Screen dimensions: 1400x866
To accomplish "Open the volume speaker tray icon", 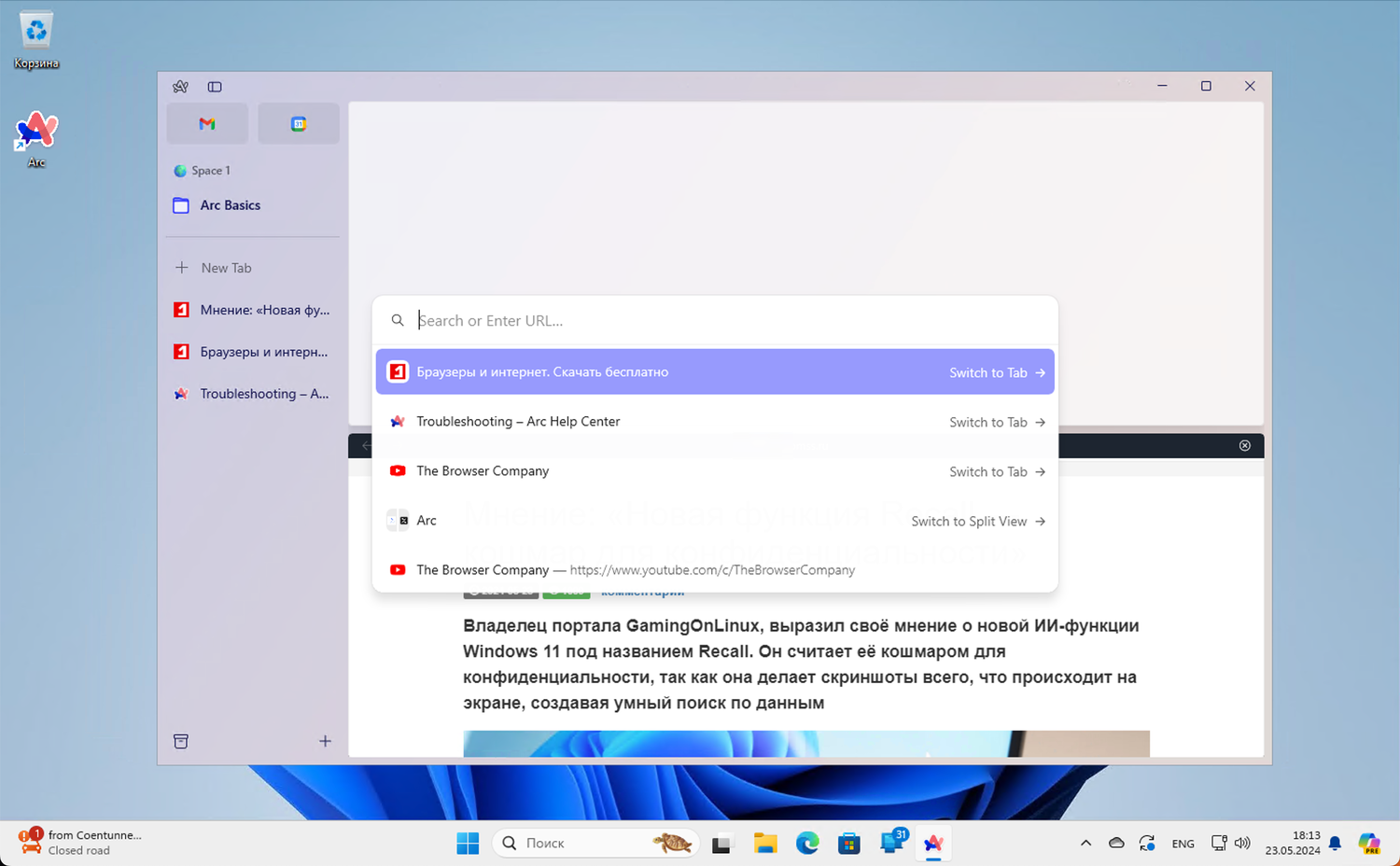I will tap(1242, 843).
